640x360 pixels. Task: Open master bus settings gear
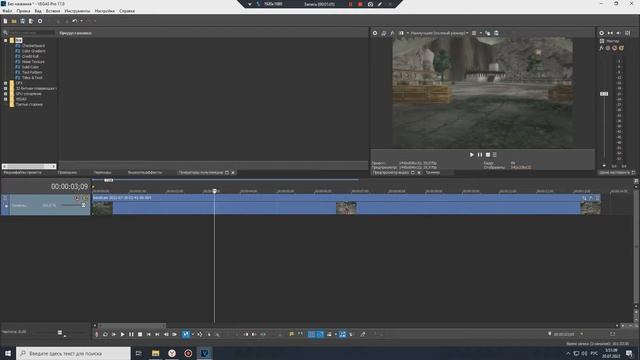(602, 33)
